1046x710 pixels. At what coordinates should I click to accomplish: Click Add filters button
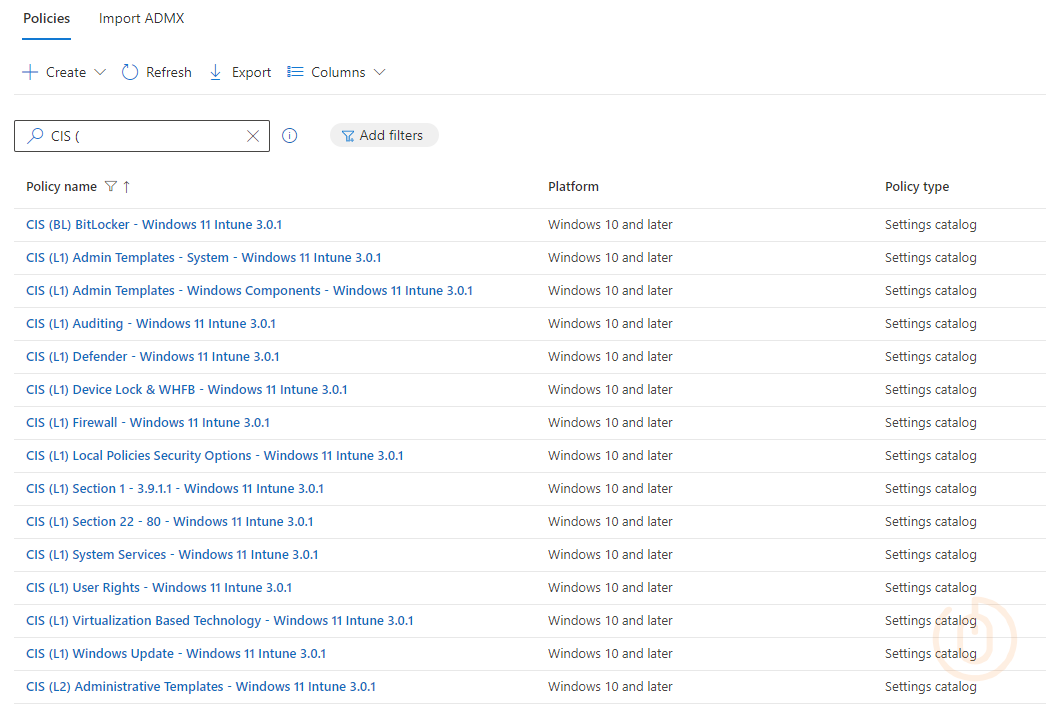(x=383, y=136)
